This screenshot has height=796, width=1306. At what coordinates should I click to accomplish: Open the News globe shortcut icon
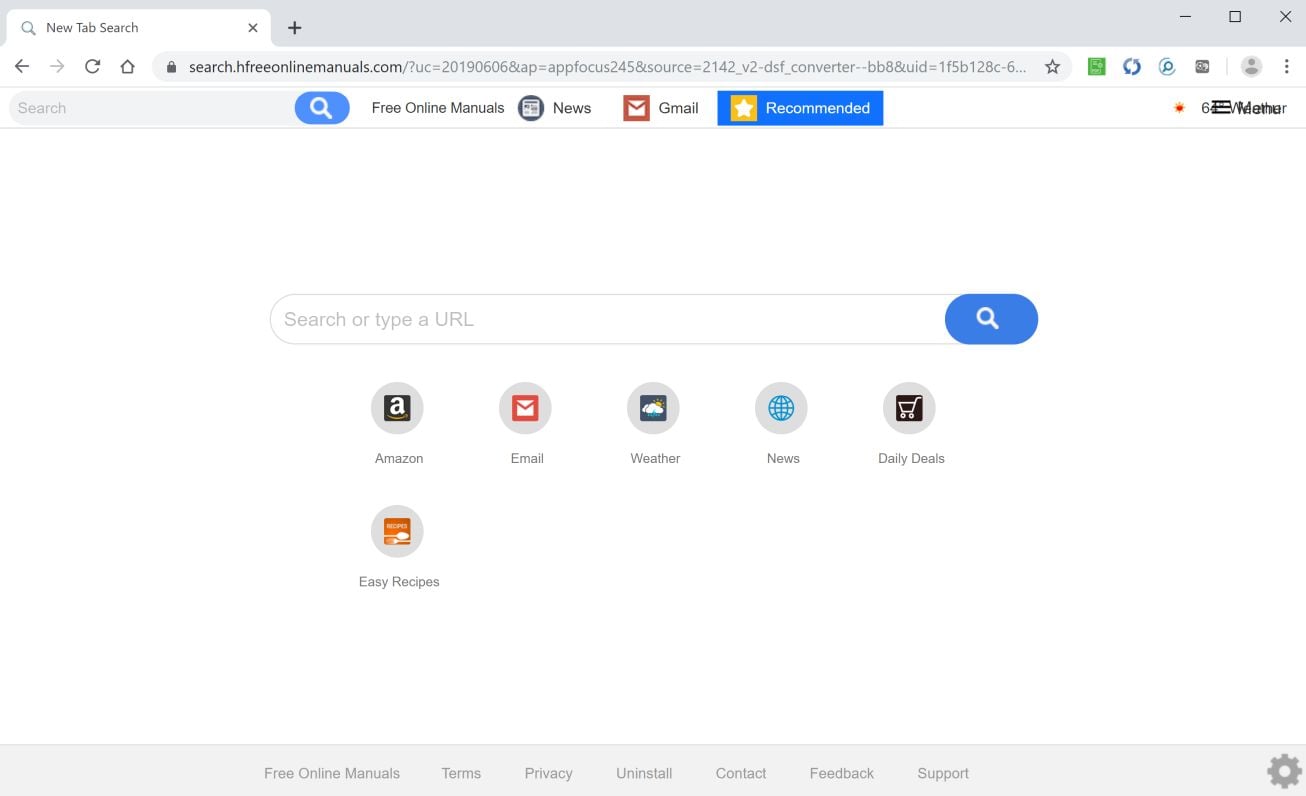781,408
